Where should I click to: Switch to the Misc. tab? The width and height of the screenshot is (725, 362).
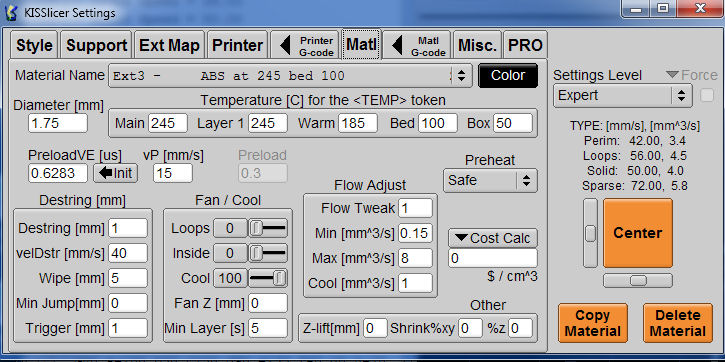pyautogui.click(x=477, y=45)
